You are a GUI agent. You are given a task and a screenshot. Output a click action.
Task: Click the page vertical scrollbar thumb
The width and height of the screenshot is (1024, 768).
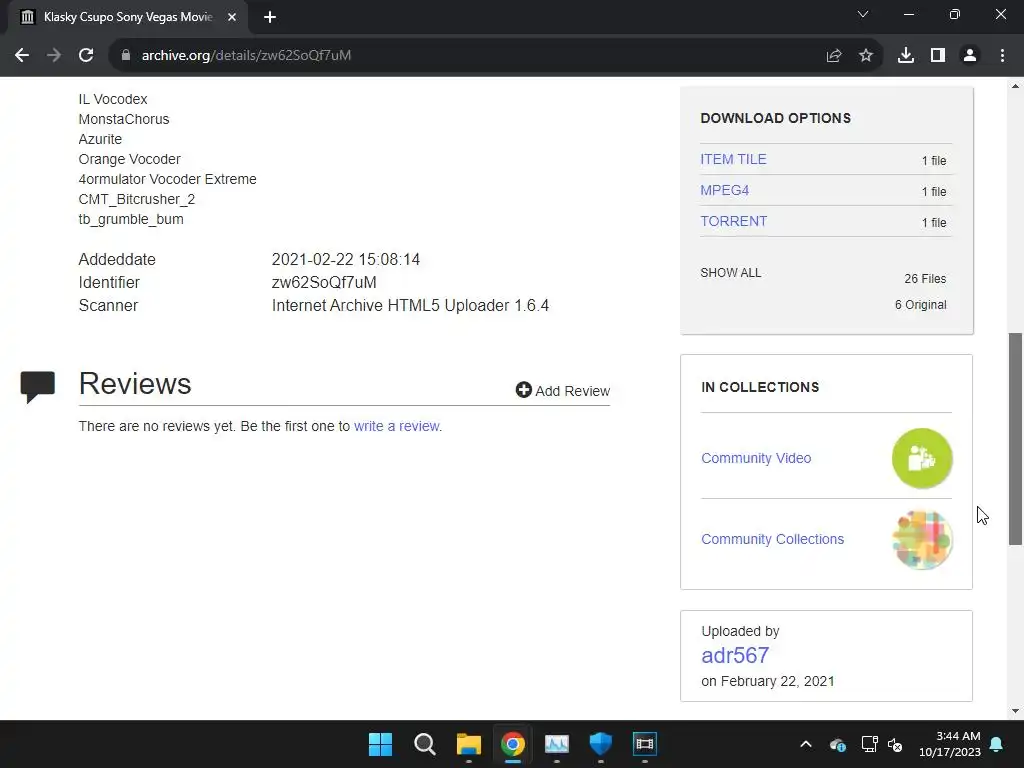[x=1015, y=438]
